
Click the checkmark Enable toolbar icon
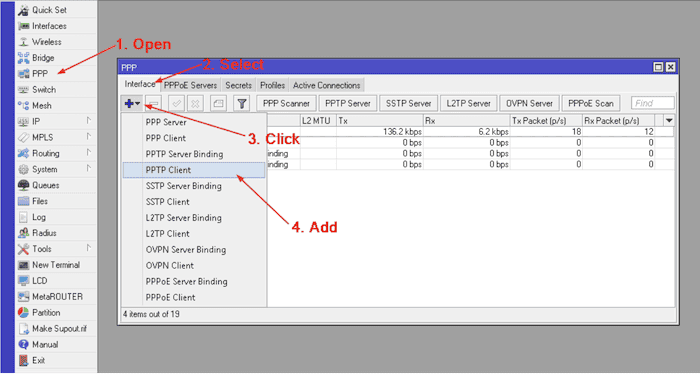point(177,103)
